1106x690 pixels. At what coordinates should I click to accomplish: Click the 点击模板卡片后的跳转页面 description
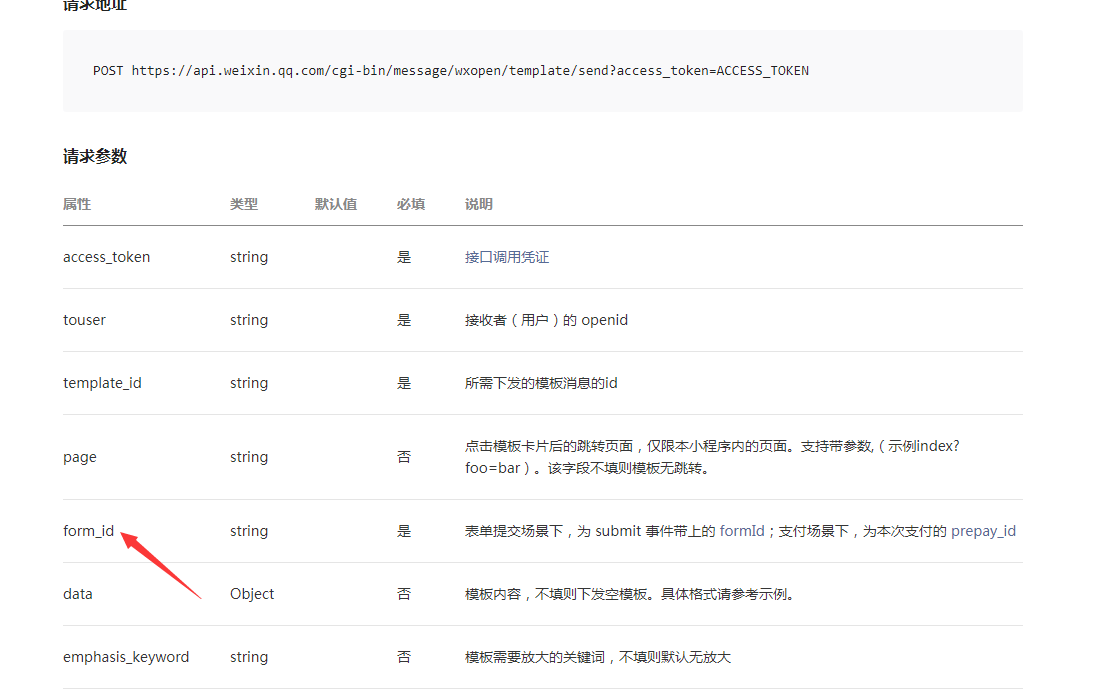[712, 457]
